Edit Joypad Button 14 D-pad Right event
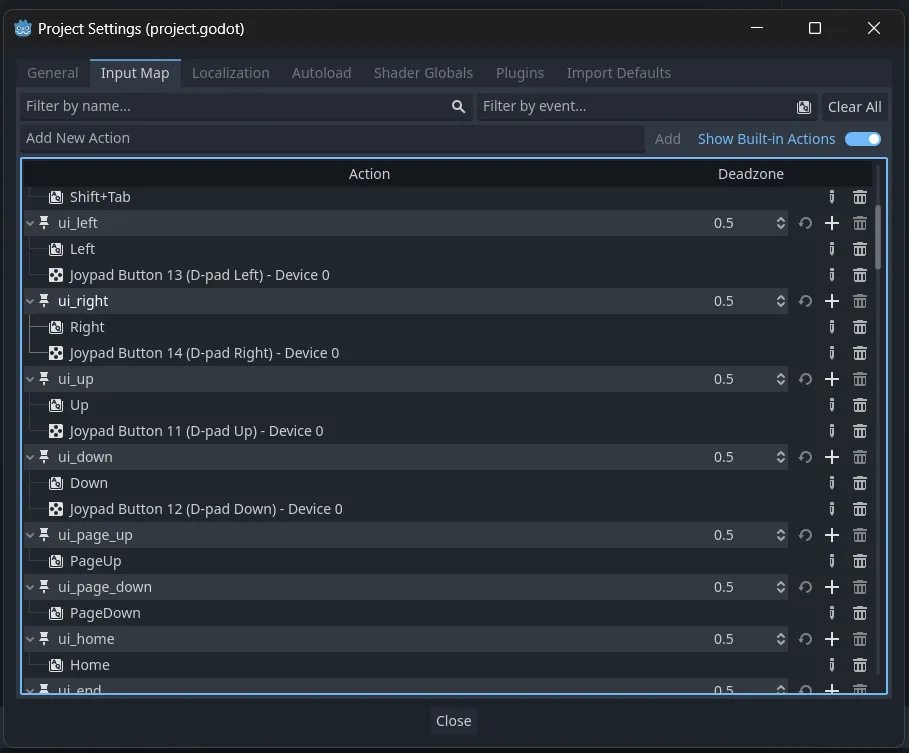Viewport: 909px width, 753px height. 832,353
